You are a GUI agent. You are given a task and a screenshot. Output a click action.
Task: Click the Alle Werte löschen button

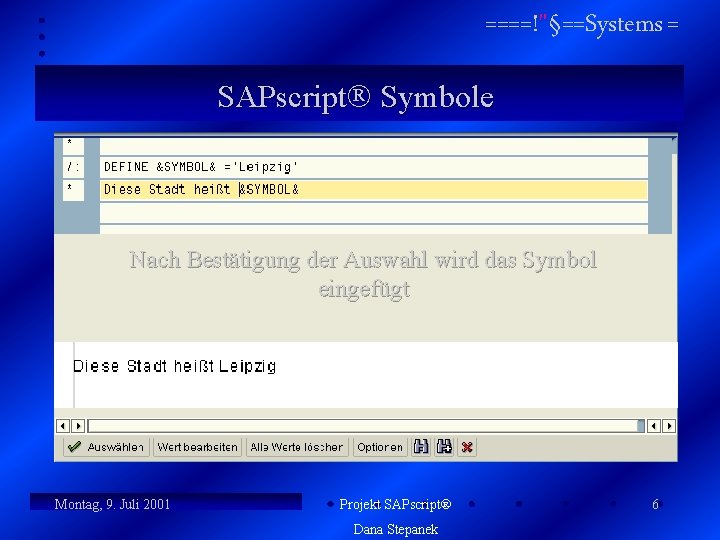[297, 447]
